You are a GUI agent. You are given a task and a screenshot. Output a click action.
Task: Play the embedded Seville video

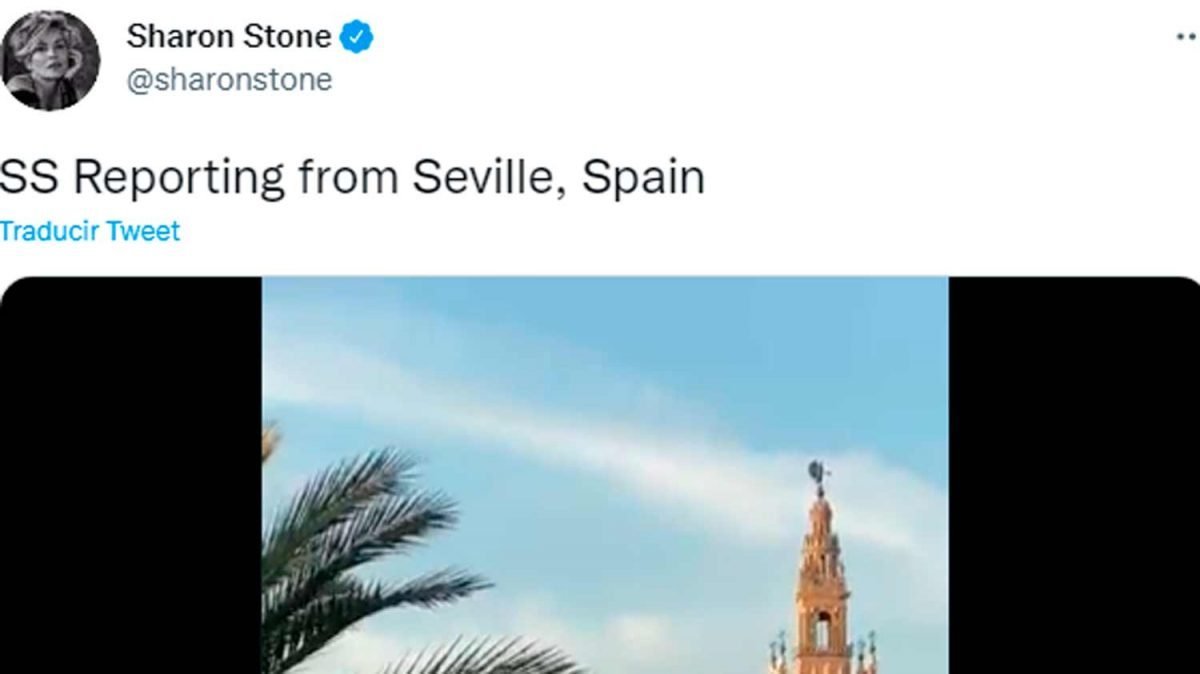click(605, 475)
